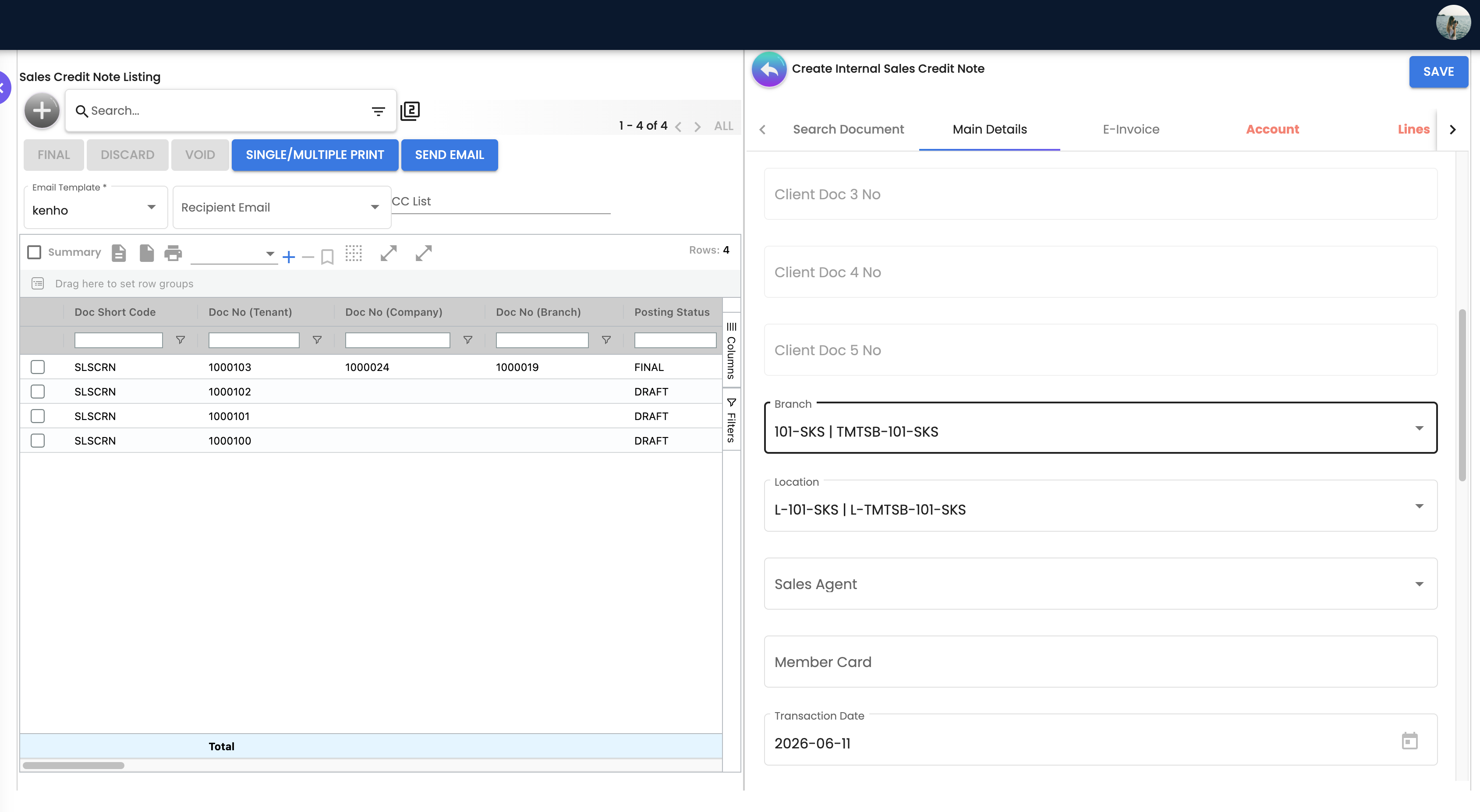Click the second file export icon
Screen dimensions: 1480x812
[147, 253]
